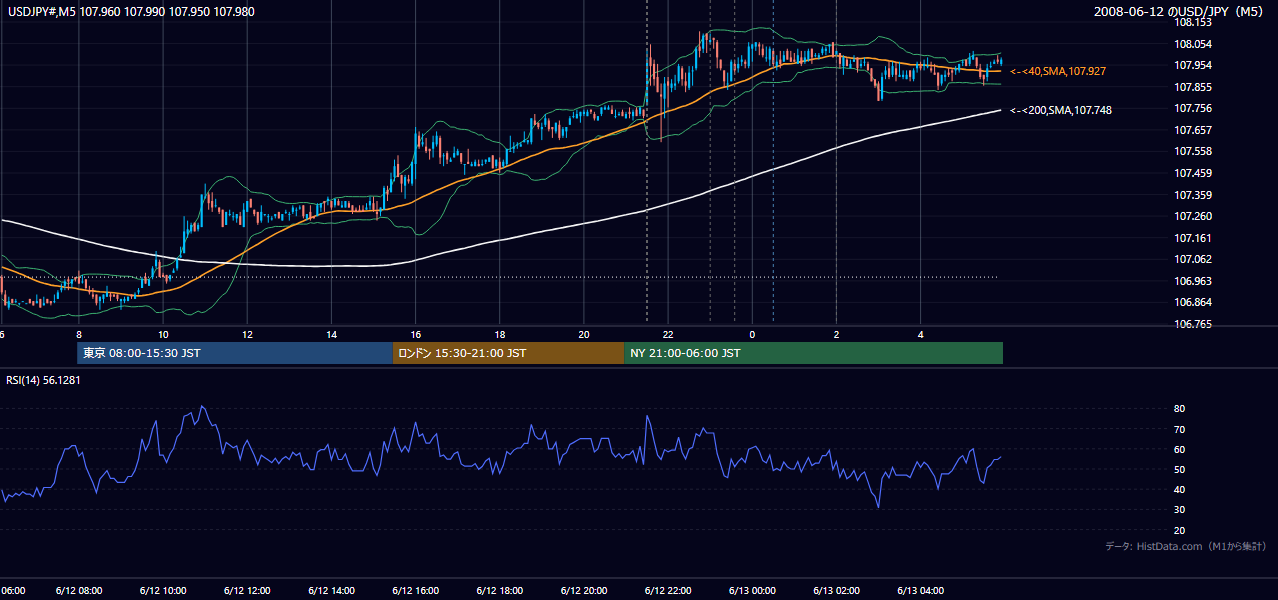Click the 6/12 08:00 time axis label

(77, 591)
